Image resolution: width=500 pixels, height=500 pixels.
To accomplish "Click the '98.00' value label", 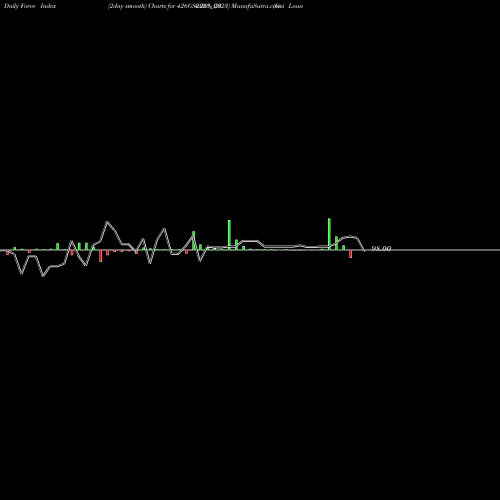I will (x=381, y=249).
